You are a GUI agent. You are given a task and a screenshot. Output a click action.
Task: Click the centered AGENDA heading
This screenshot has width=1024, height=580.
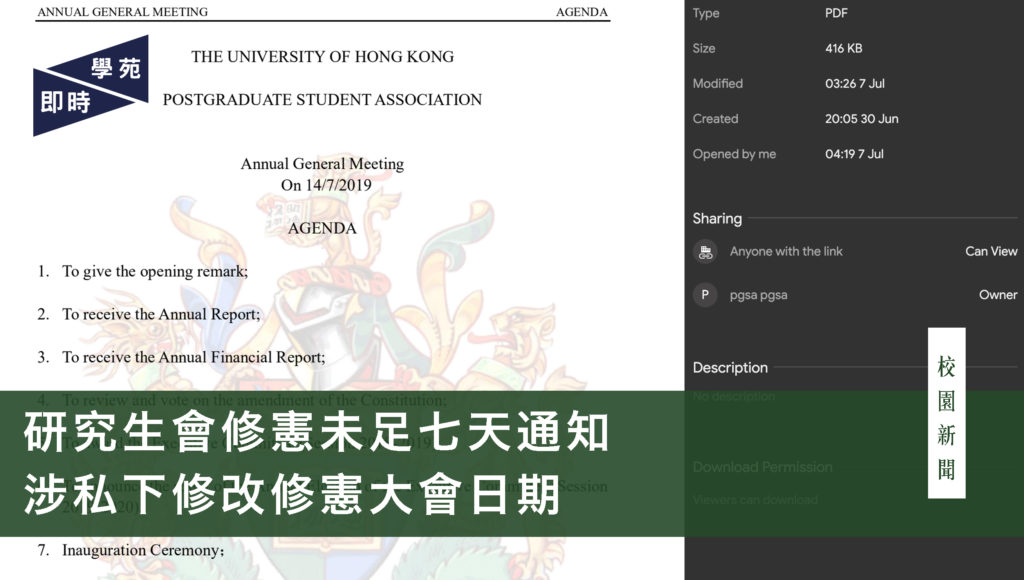pos(323,228)
